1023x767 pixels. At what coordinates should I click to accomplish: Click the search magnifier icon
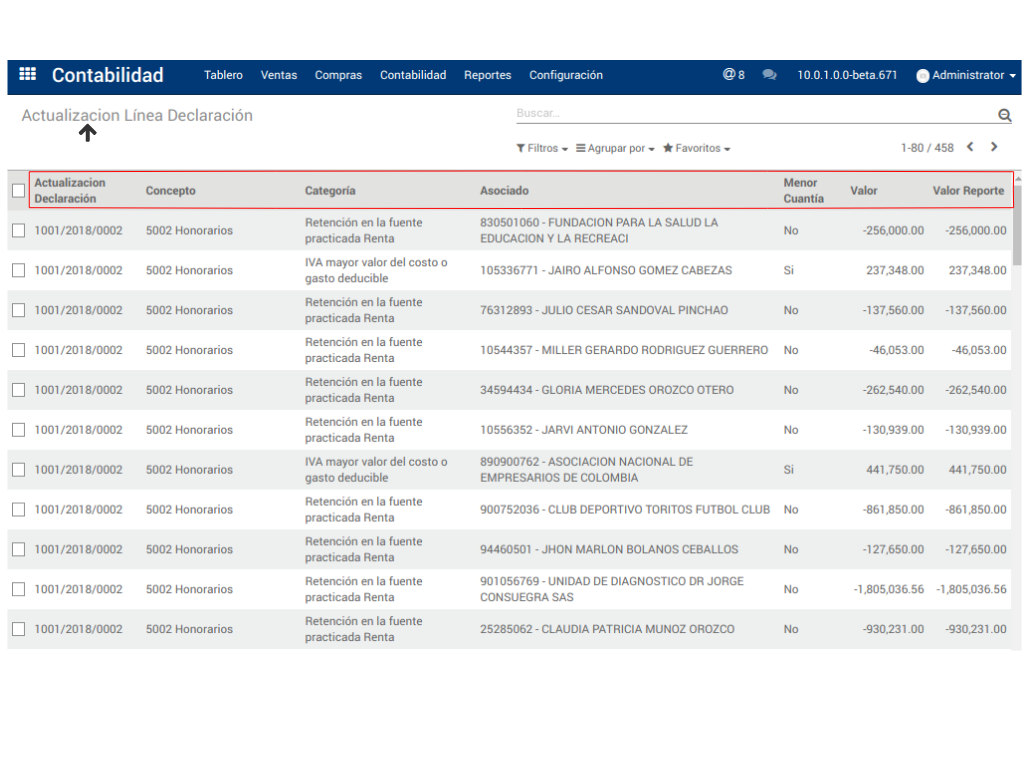point(1004,115)
